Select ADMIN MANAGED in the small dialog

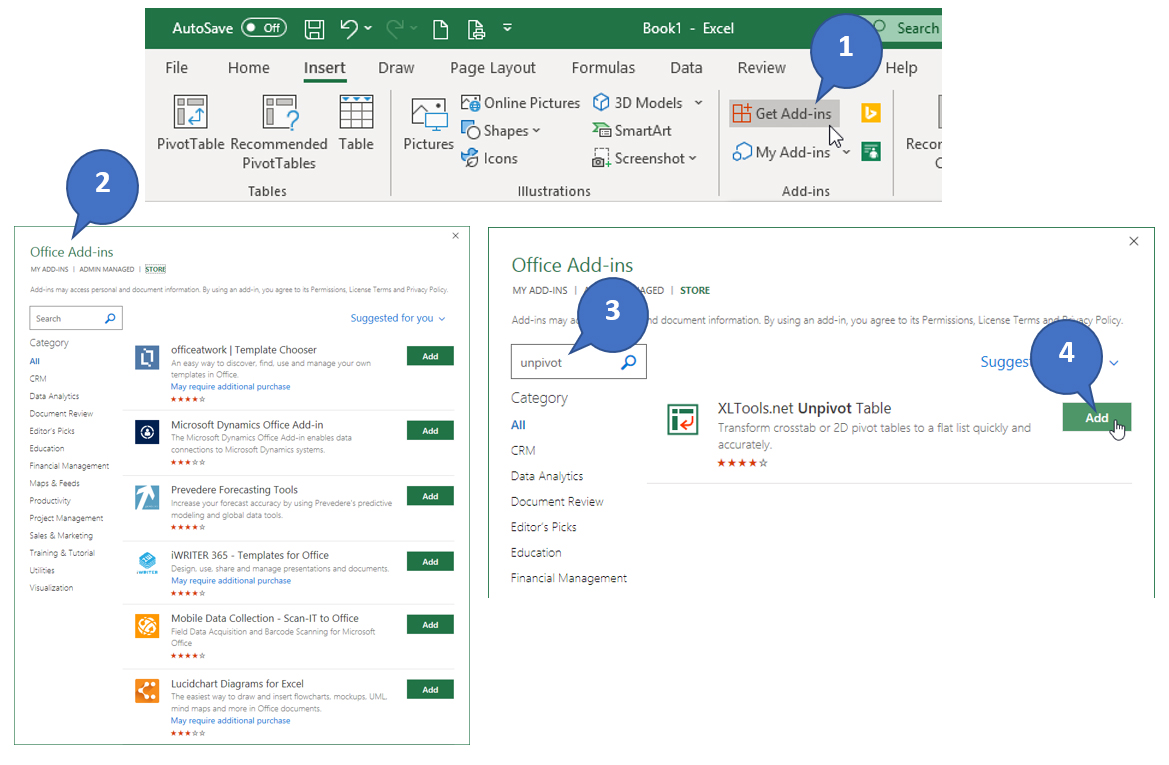coord(107,269)
